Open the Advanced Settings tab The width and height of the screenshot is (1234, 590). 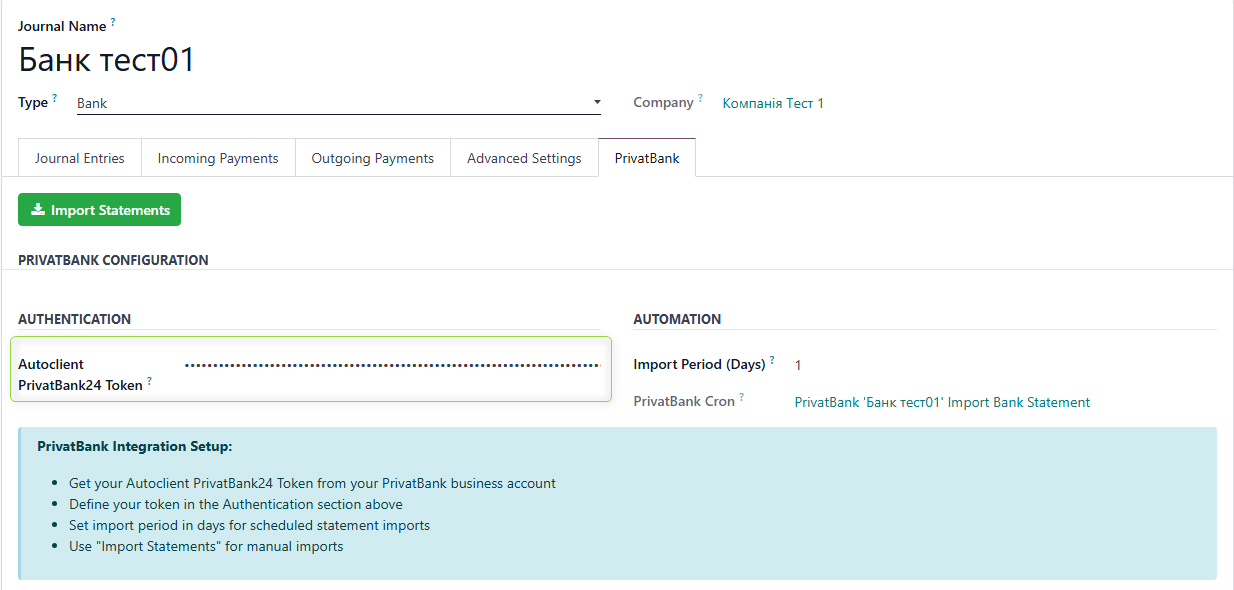pyautogui.click(x=524, y=157)
